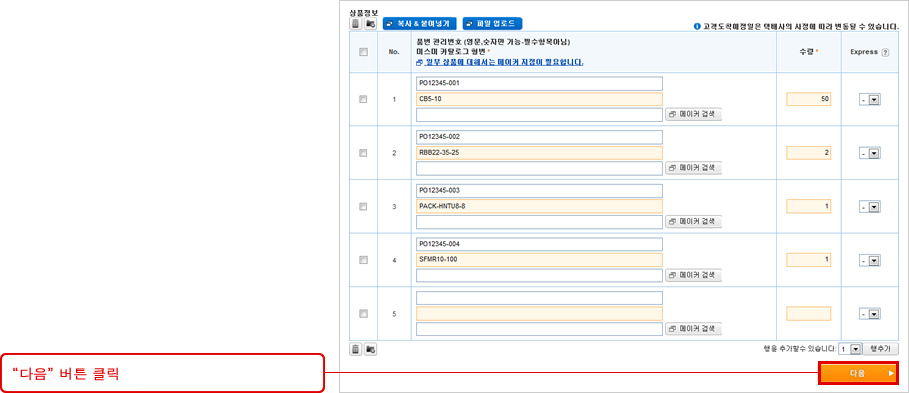Click the blue info icon beside delivery notice

point(697,26)
